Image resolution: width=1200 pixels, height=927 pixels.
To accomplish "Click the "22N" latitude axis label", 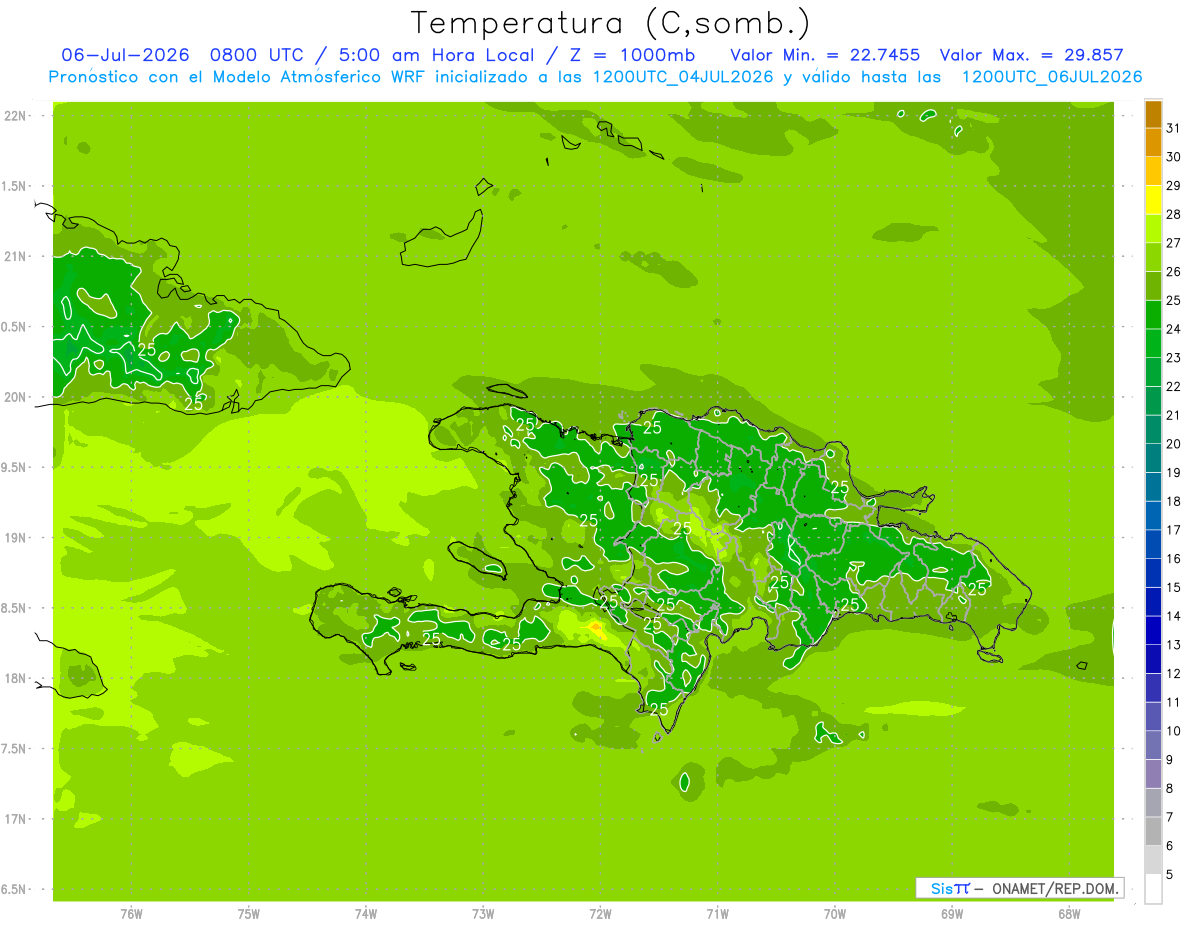I will [17, 116].
